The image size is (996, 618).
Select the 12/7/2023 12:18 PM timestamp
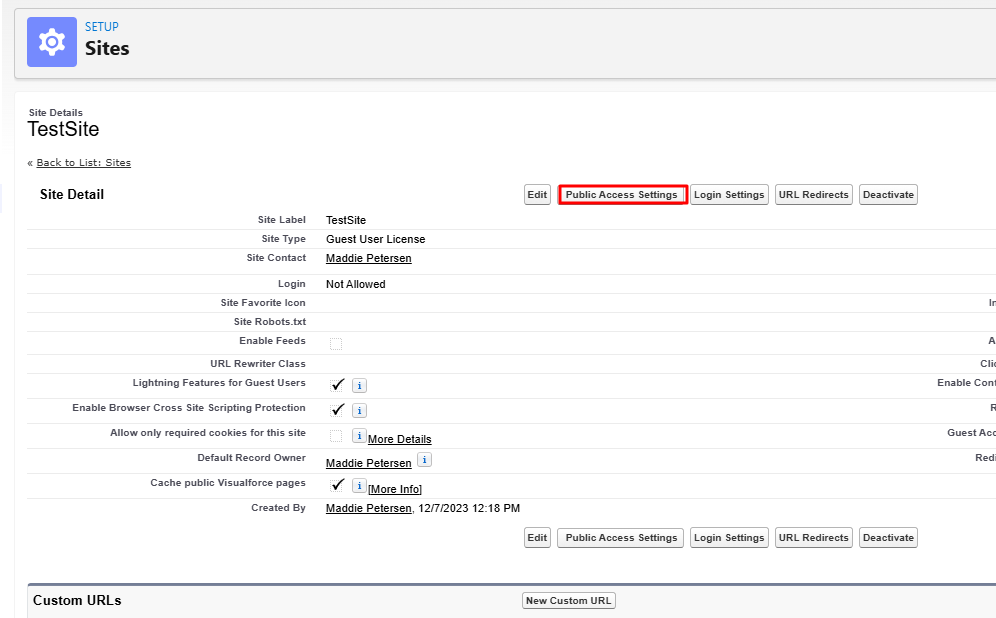pyautogui.click(x=469, y=508)
